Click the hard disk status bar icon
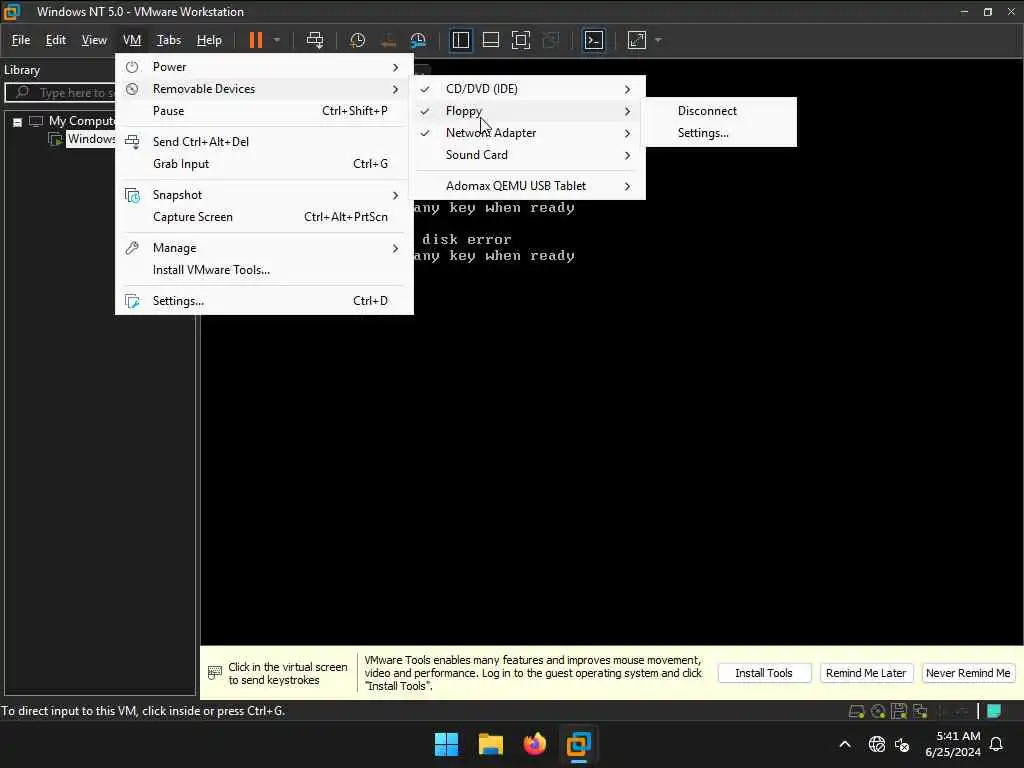1024x768 pixels. 856,712
